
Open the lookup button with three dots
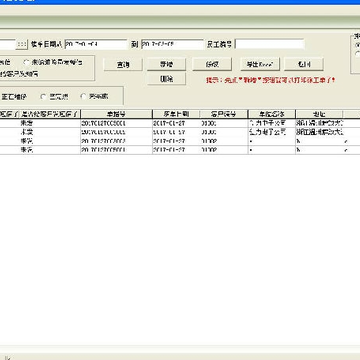pos(22,44)
